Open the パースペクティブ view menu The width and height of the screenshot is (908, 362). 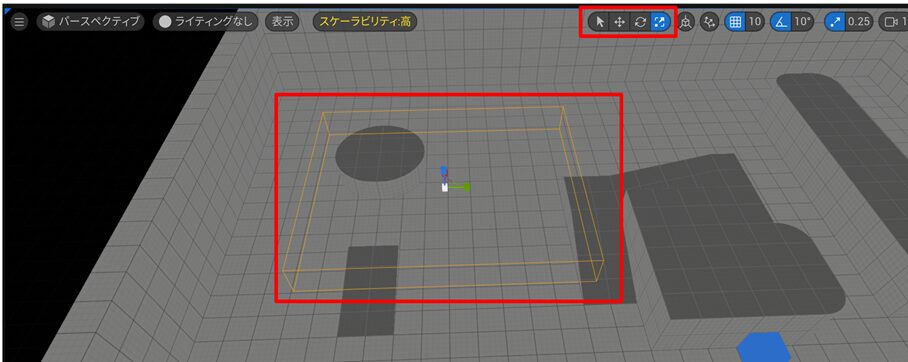click(x=91, y=22)
